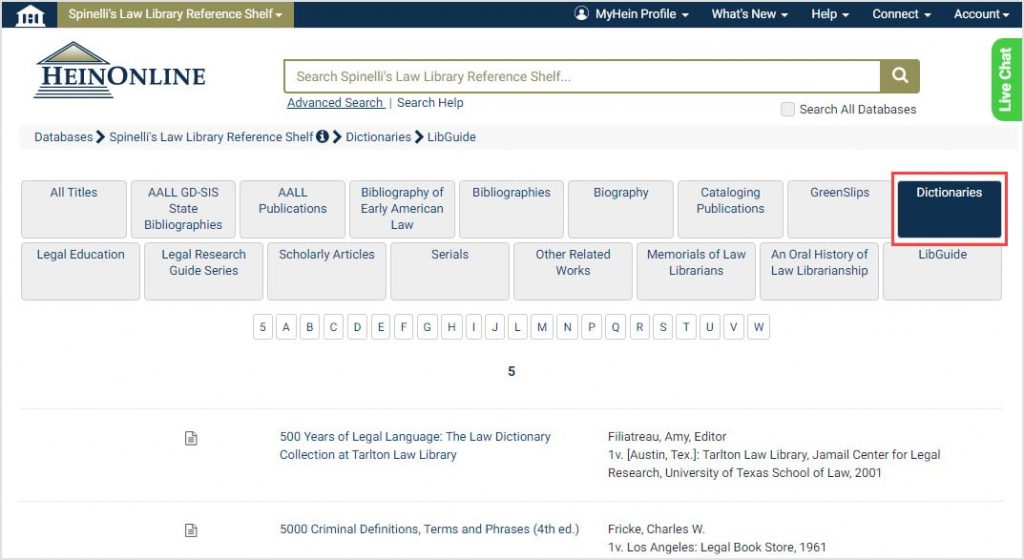
Task: Open 500 Years of Legal Language title
Action: (x=415, y=446)
